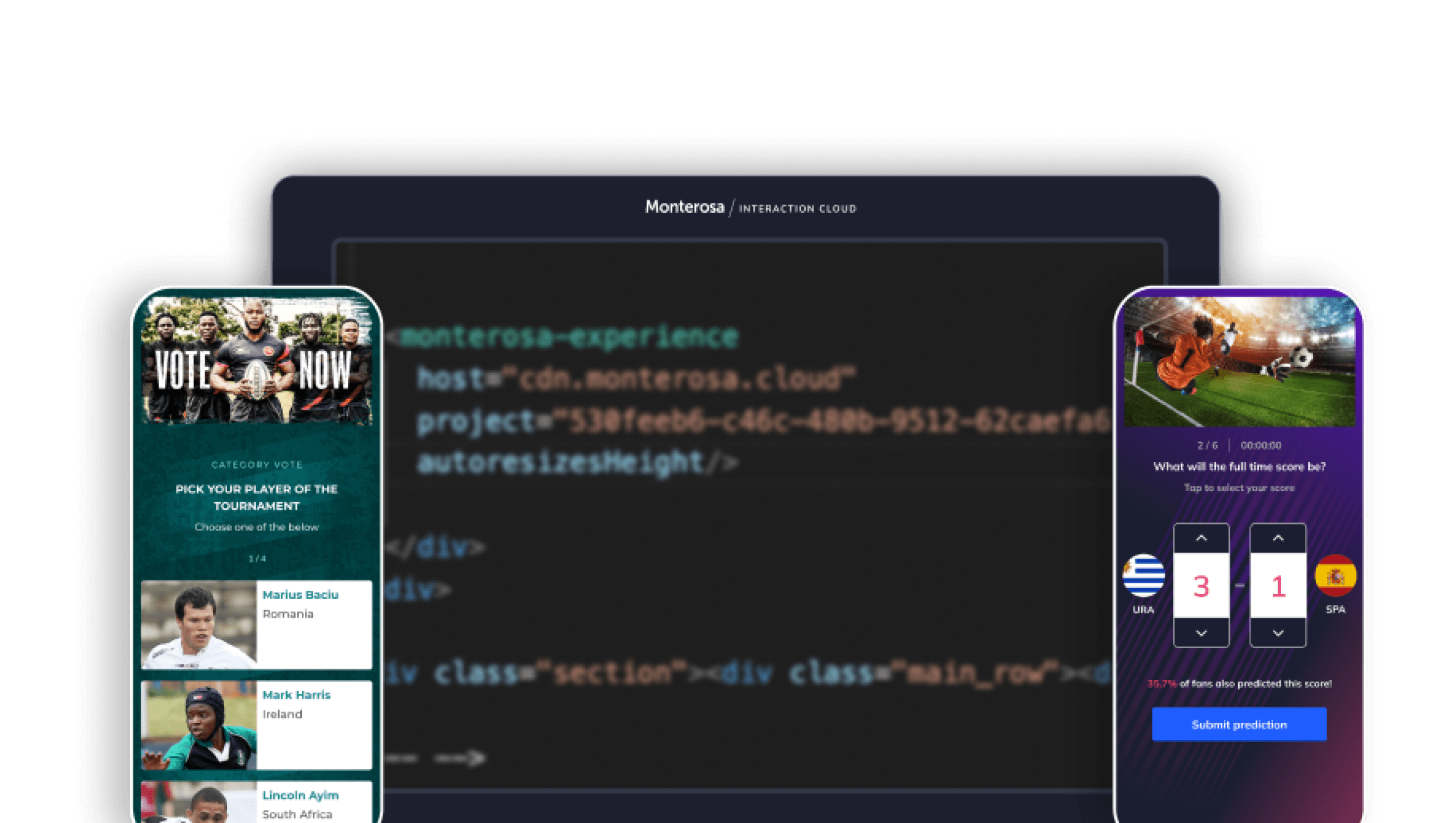Click the goalkeeper soccer banner image

pos(1239,361)
